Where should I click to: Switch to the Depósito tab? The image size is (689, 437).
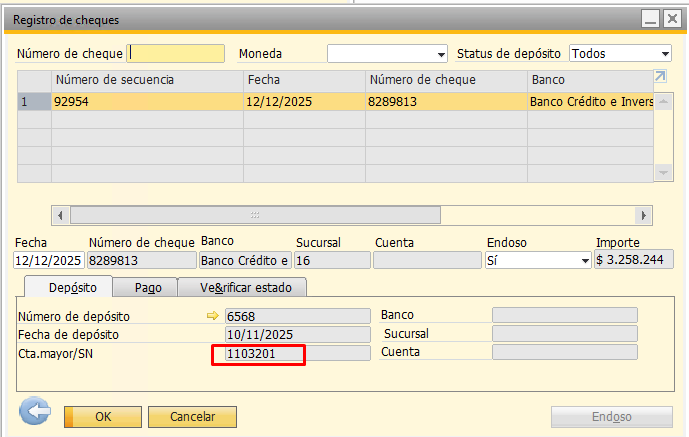65,288
